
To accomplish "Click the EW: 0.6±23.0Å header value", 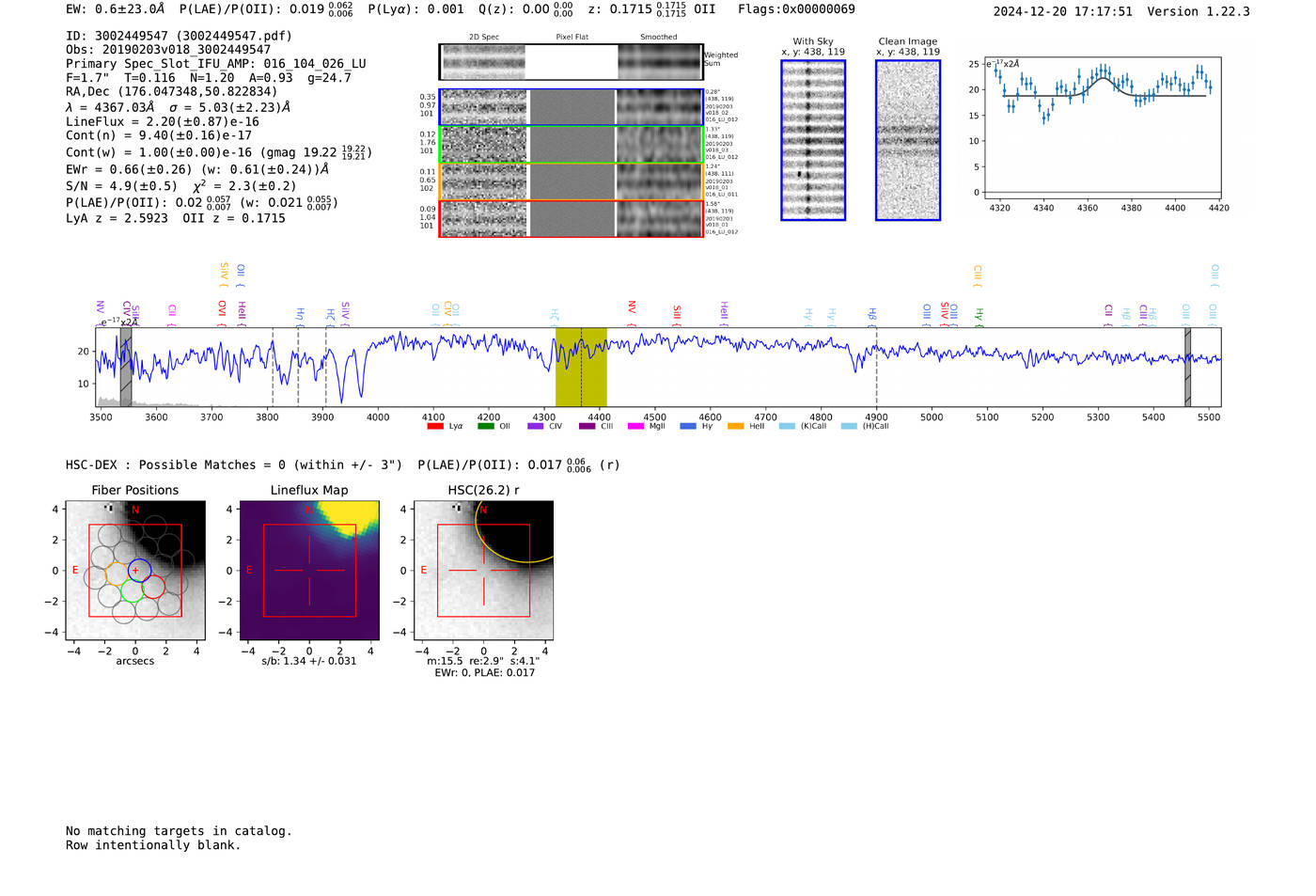I will coord(116,9).
